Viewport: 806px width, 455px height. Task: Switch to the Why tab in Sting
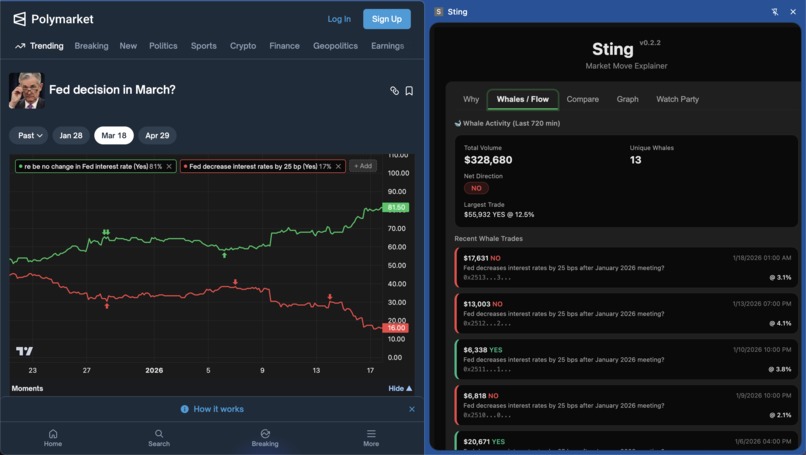click(x=471, y=99)
